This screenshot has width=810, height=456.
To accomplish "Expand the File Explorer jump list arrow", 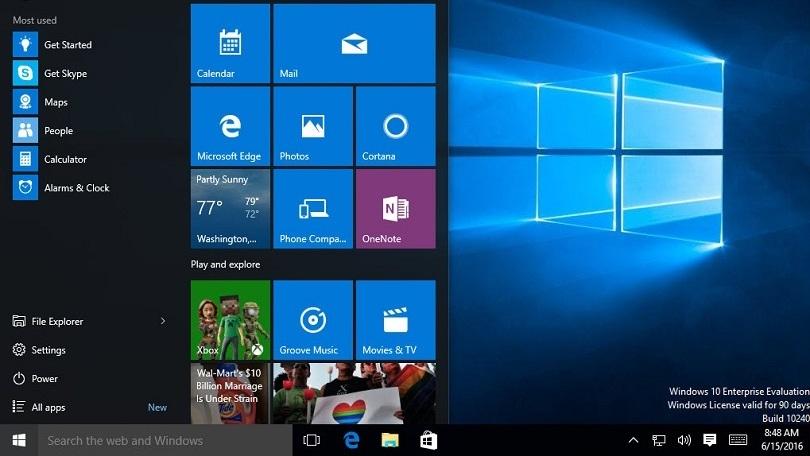I will [163, 321].
